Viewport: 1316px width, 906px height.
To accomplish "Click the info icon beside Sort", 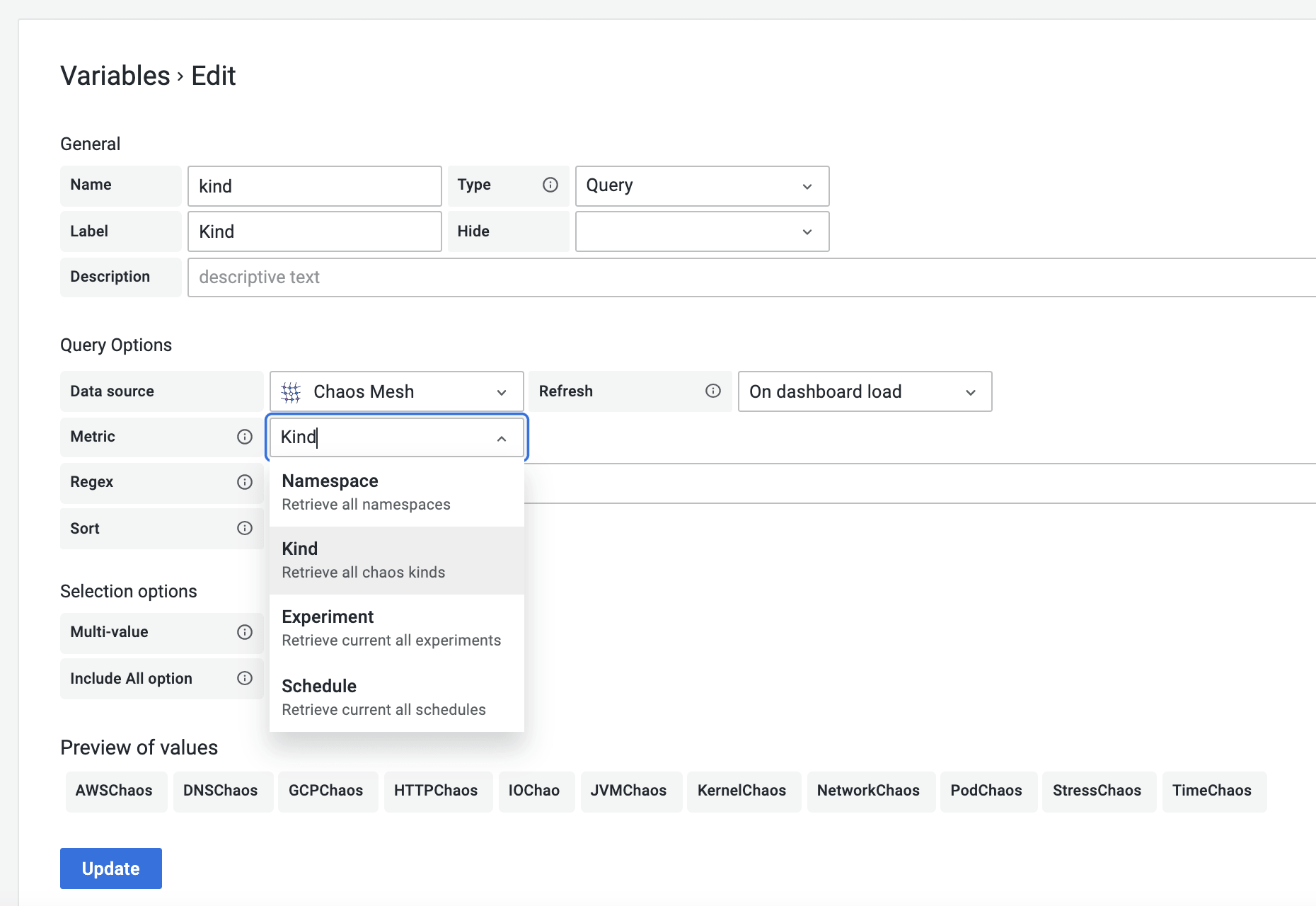I will (244, 528).
